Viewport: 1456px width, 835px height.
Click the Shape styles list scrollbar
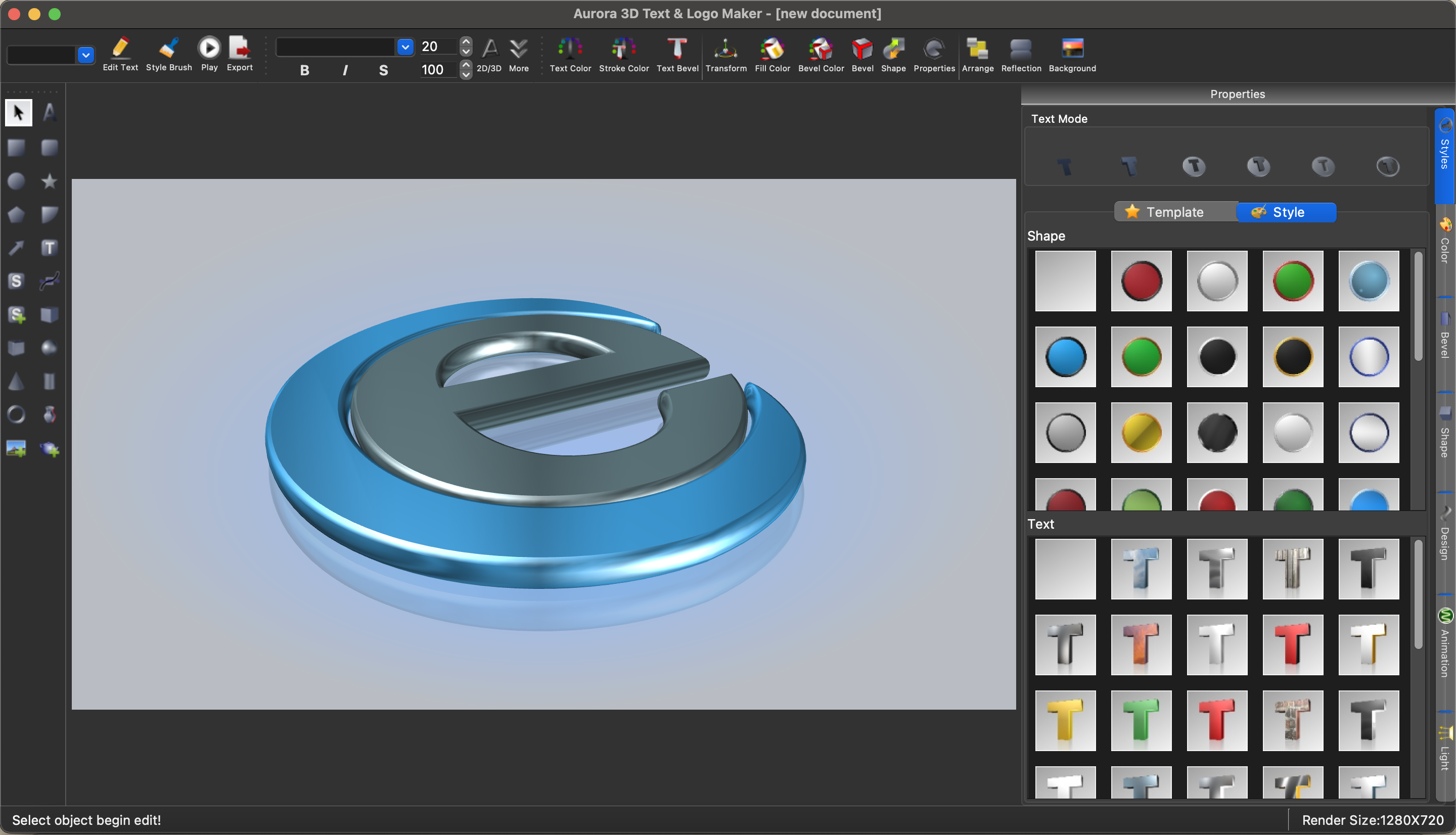click(1418, 306)
